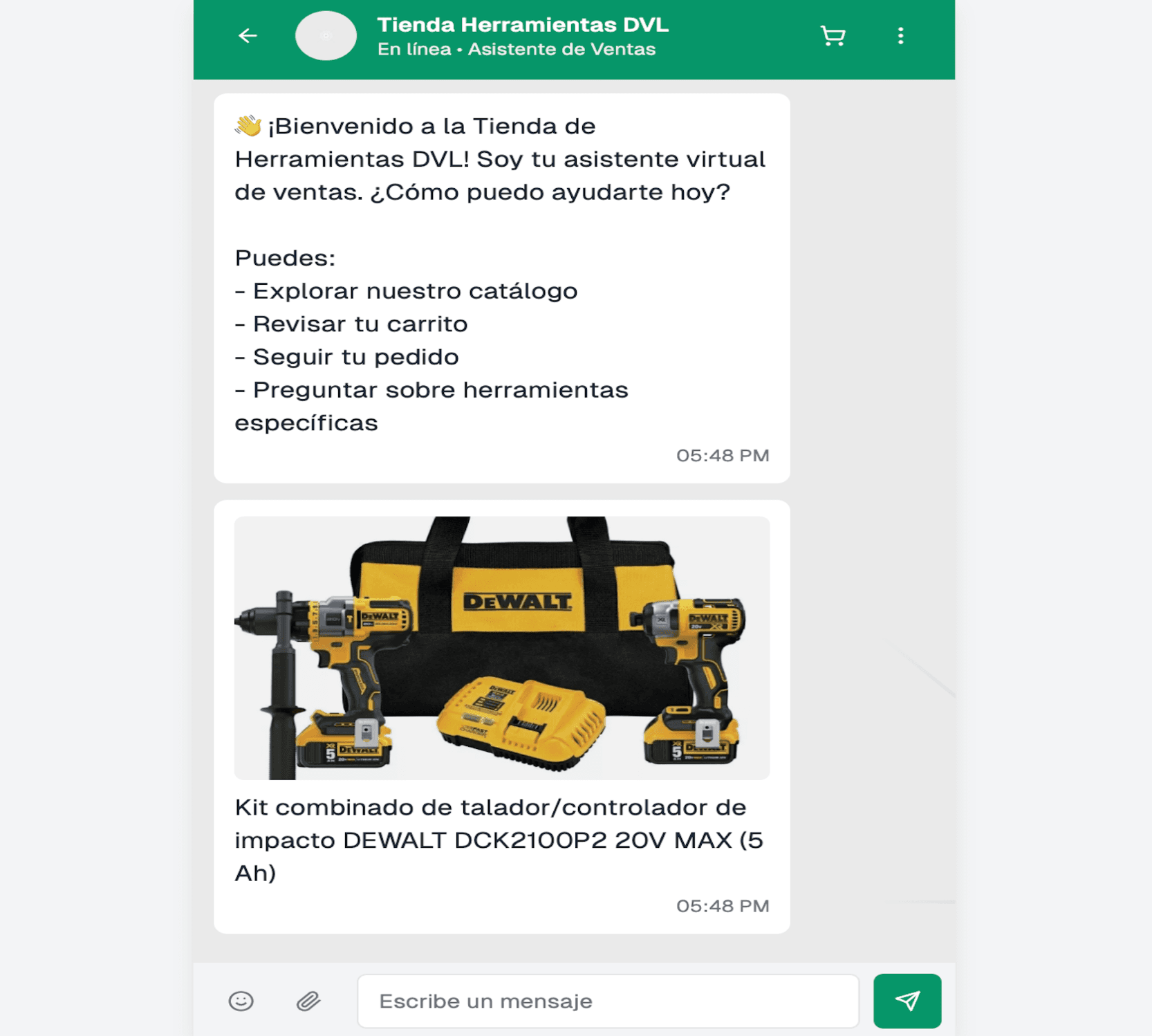Click the store profile avatar

click(x=326, y=36)
